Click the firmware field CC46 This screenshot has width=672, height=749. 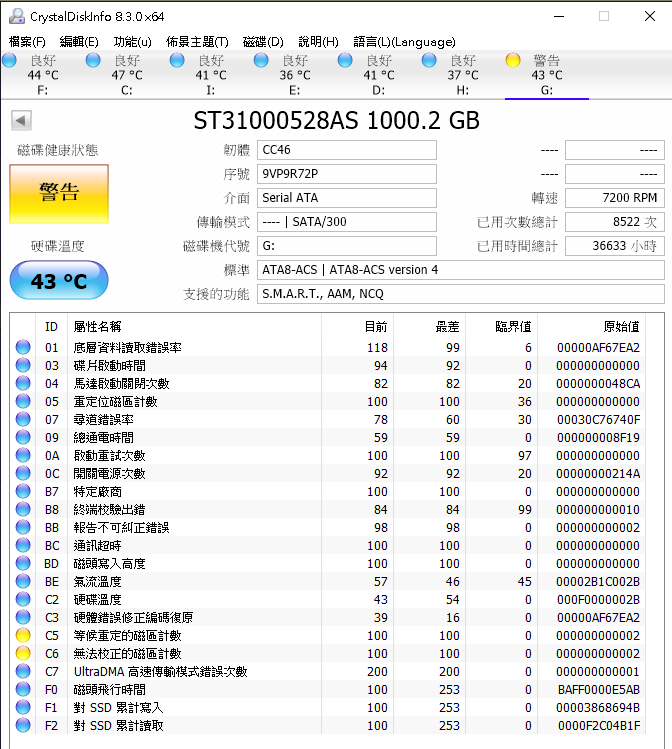(347, 150)
